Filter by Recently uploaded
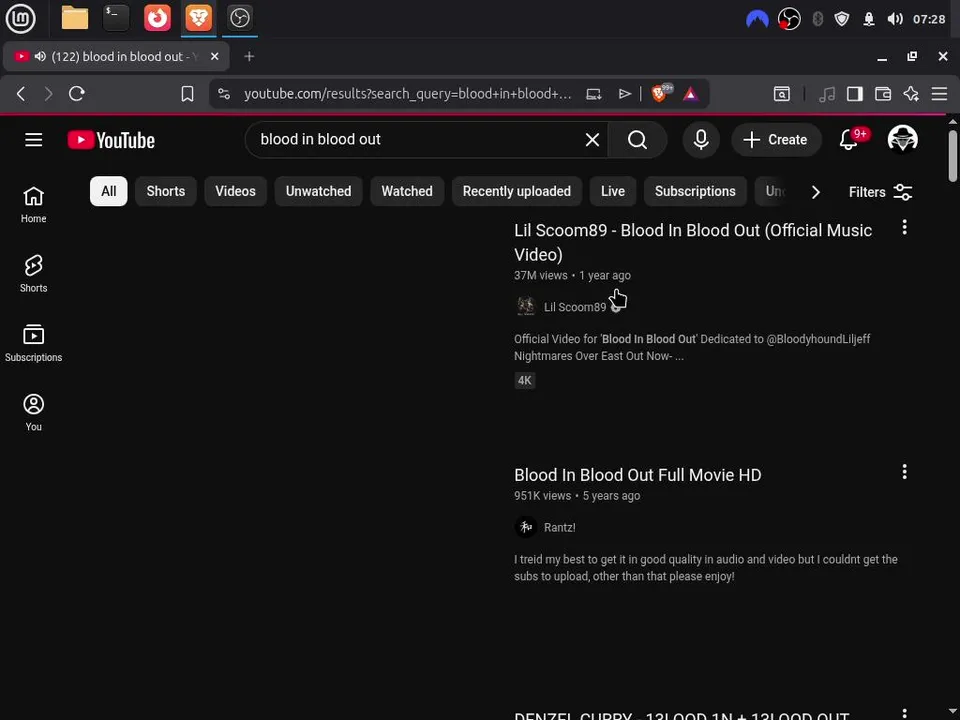This screenshot has height=720, width=960. 516,191
